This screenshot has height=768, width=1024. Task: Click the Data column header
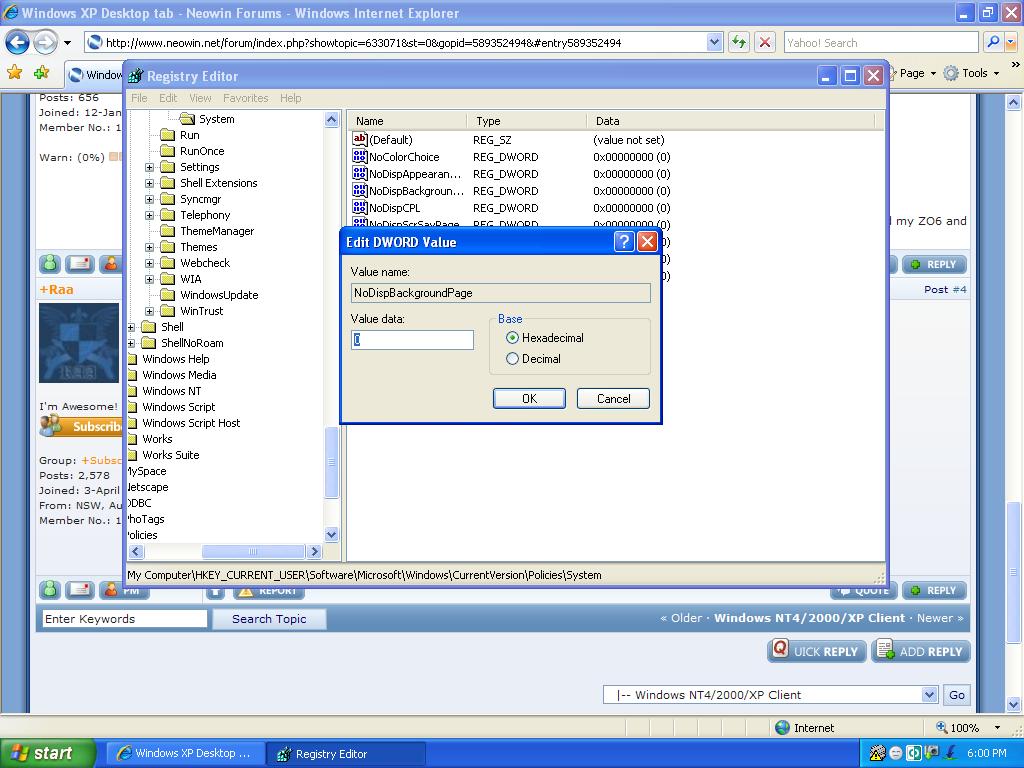point(730,121)
